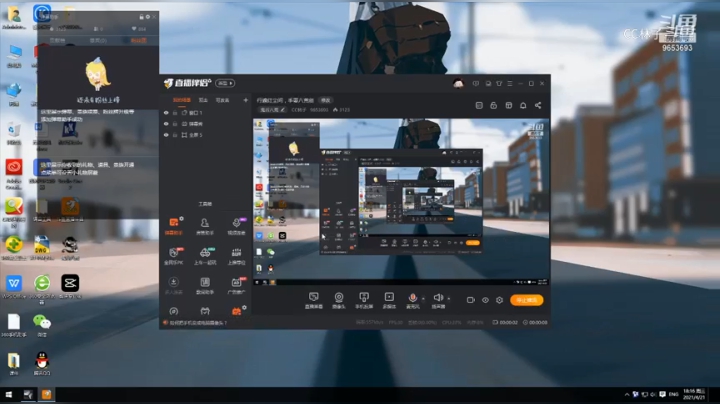Viewport: 720px width, 404px height.
Task: Open the ad promotion tool with red badge
Action: tap(236, 285)
